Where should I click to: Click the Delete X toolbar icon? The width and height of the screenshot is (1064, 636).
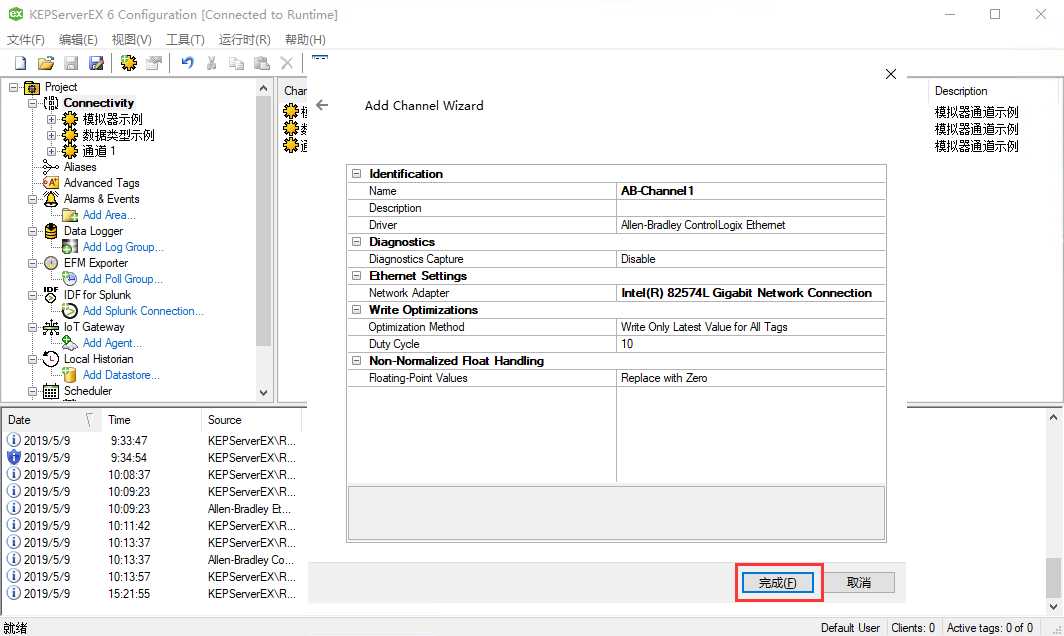coord(287,63)
